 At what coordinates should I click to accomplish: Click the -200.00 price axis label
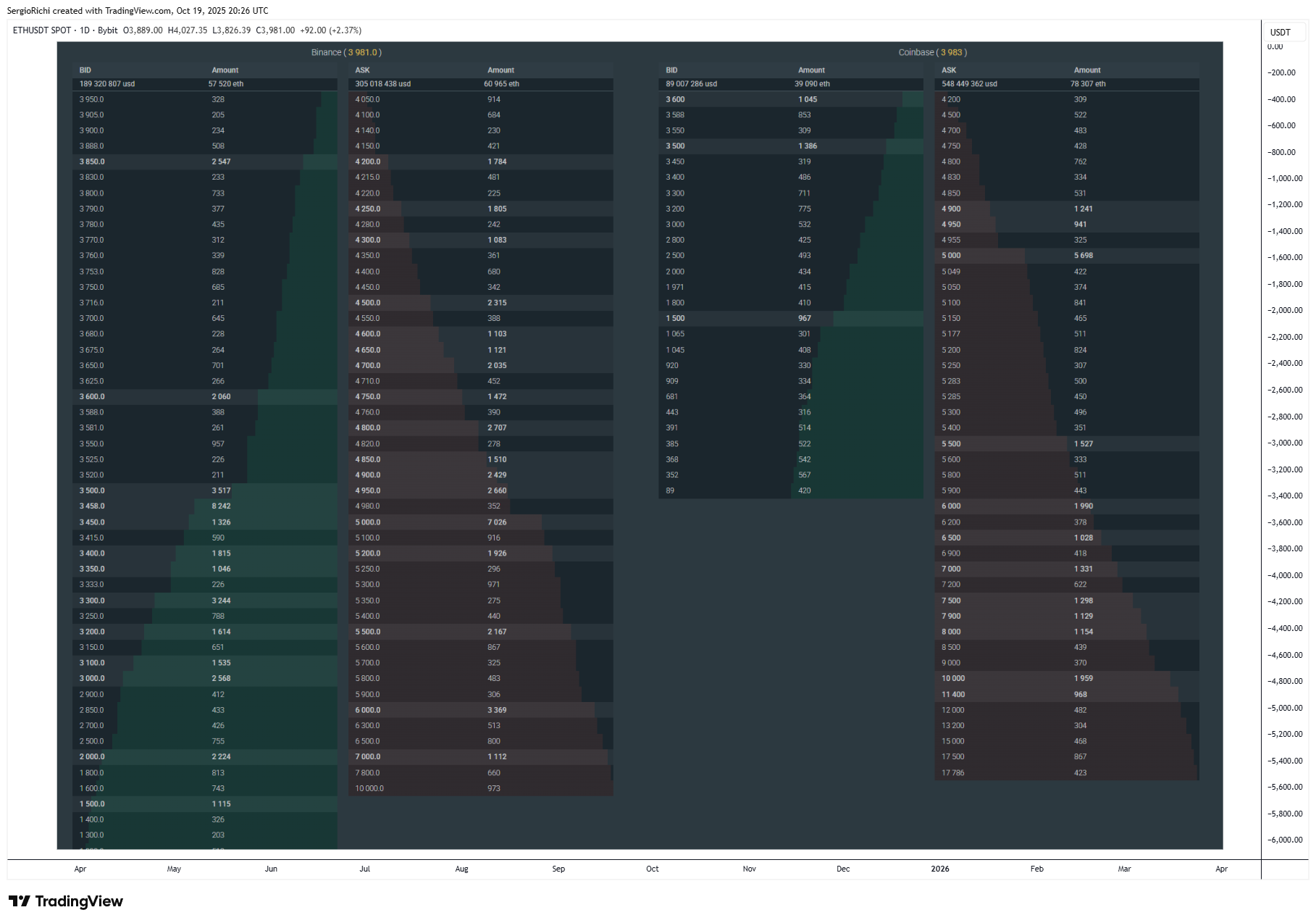coord(1282,72)
